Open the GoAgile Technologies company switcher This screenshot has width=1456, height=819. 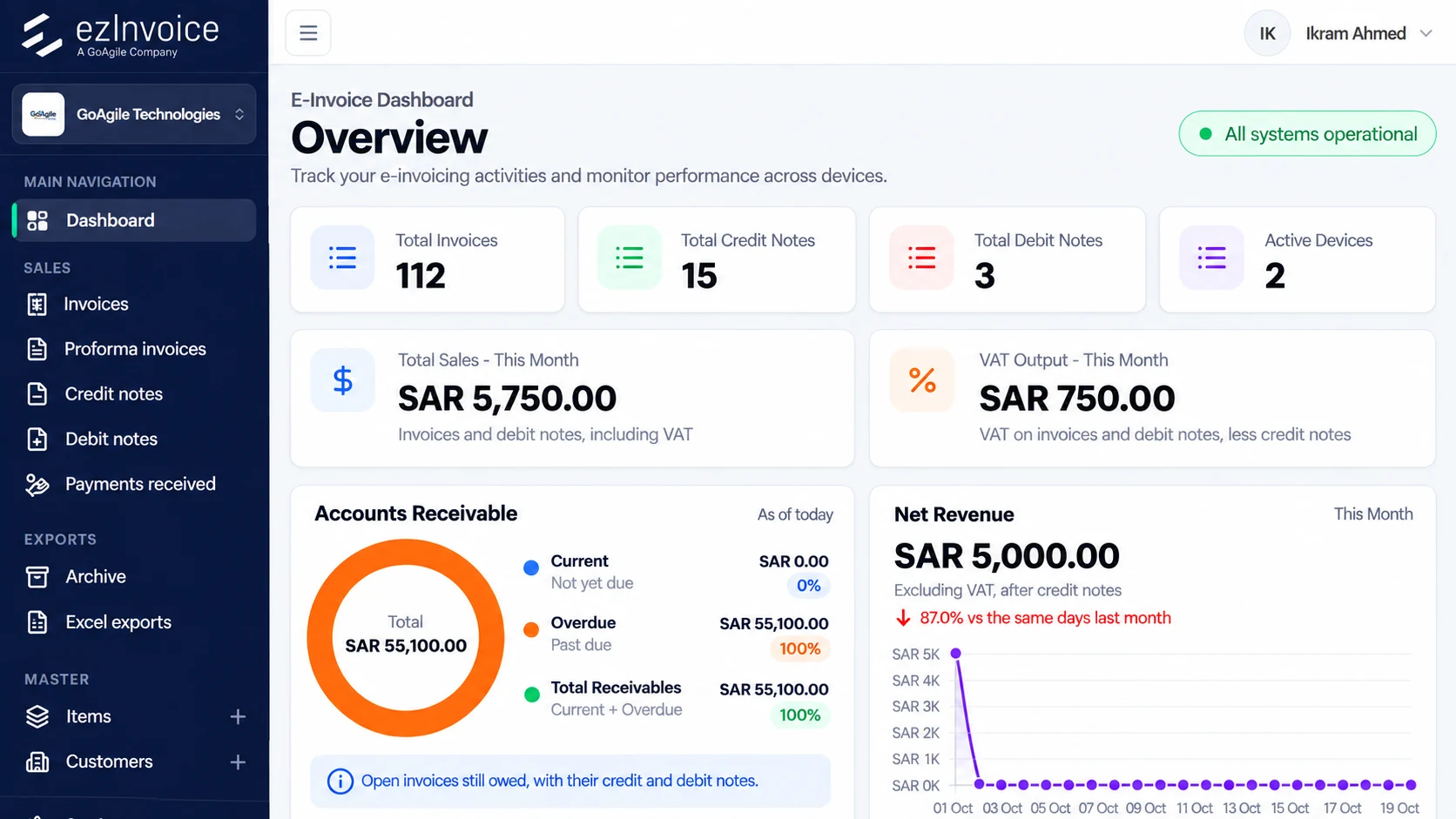(x=134, y=114)
